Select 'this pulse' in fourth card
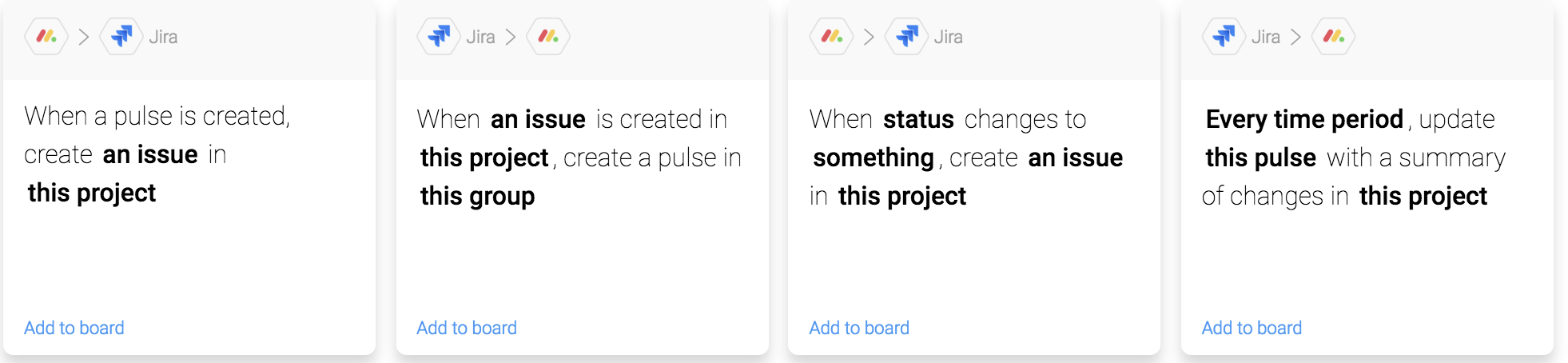The height and width of the screenshot is (363, 1568). (x=1260, y=158)
